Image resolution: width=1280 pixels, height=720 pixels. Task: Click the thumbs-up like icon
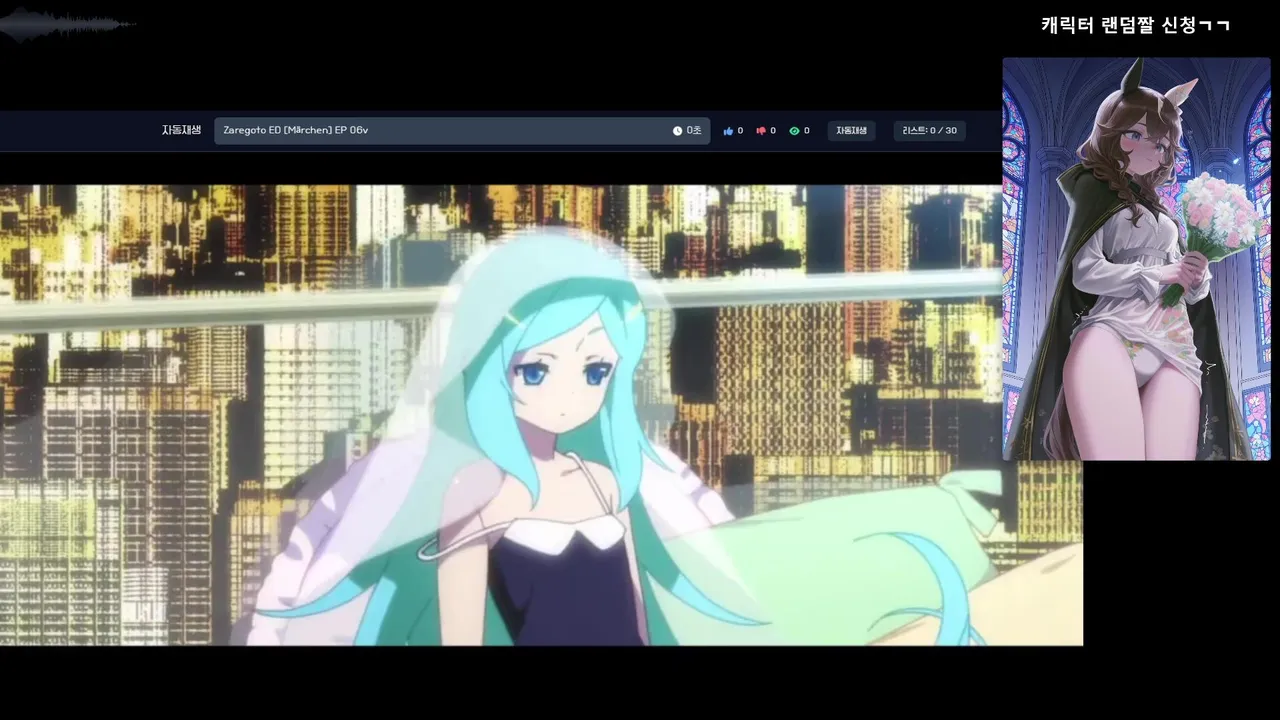pos(728,131)
